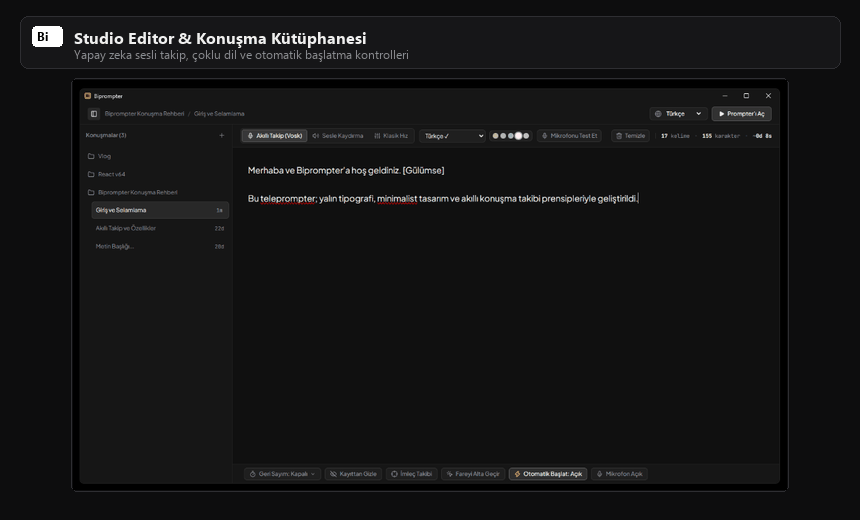Screen dimensions: 860x520
Task: Click the [Gülümse] cue in the script
Action: coord(423,171)
